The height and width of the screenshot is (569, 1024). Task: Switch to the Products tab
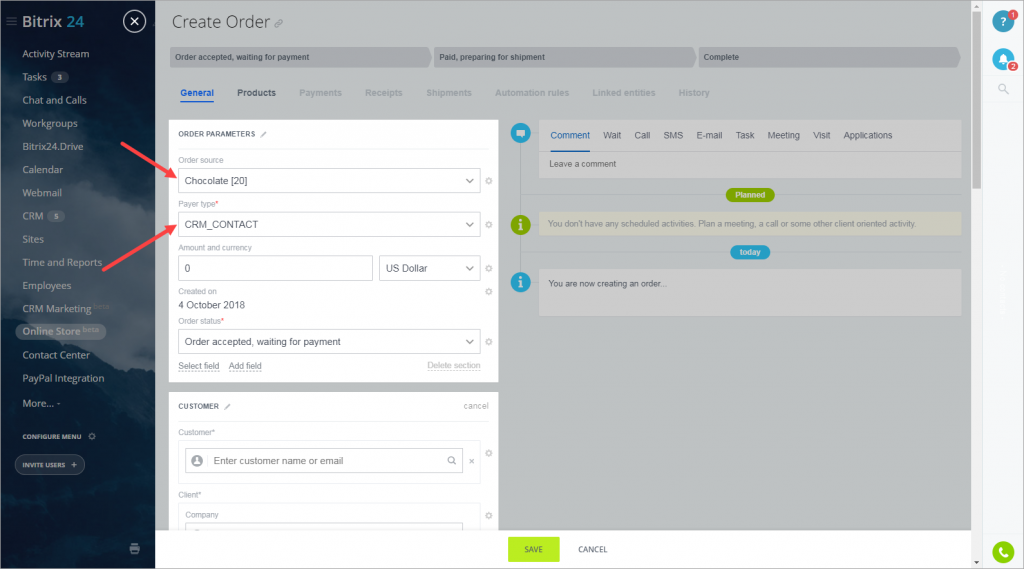click(256, 93)
